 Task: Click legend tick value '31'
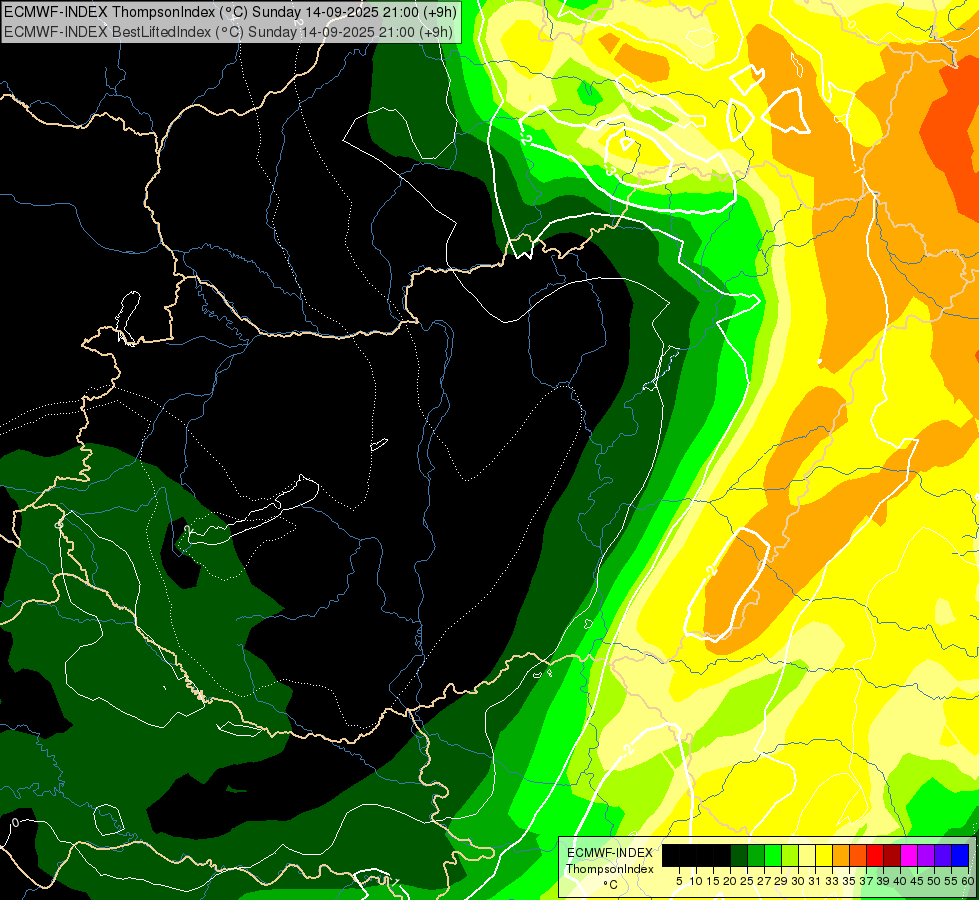[815, 881]
